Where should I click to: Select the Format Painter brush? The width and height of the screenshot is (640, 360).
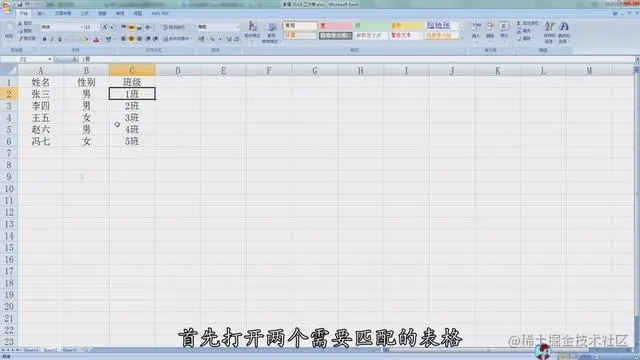pyautogui.click(x=20, y=38)
